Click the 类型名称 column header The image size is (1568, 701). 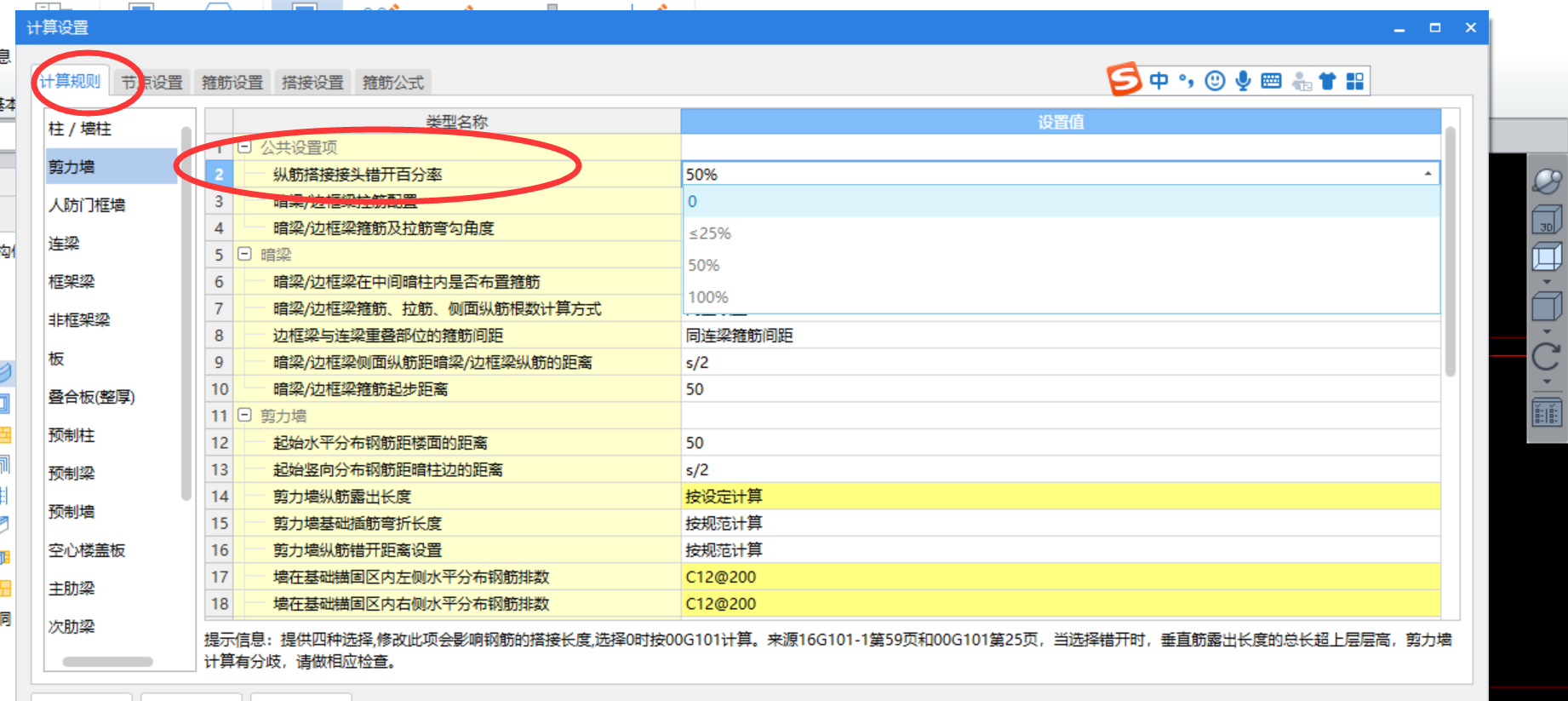pos(456,122)
